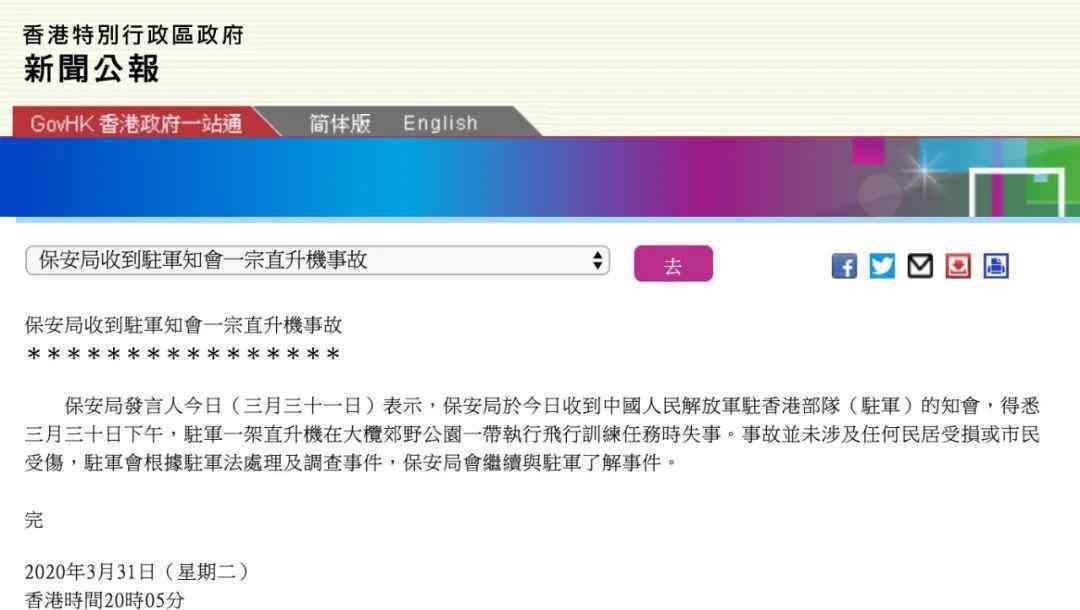1080x610 pixels.
Task: Click 香港特別行政區政府 header text
Action: (x=133, y=34)
